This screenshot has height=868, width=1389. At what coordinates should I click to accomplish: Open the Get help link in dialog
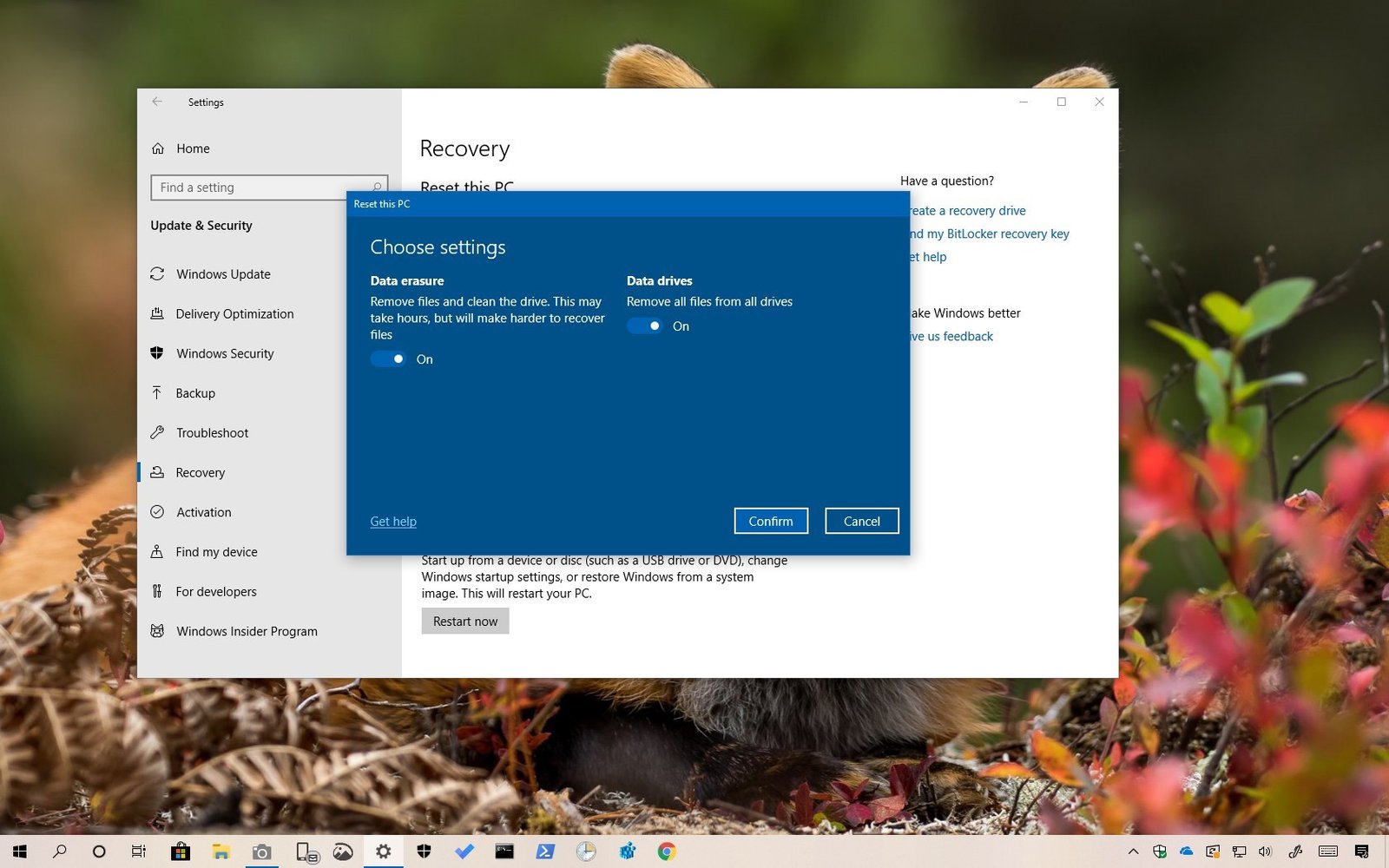point(393,522)
